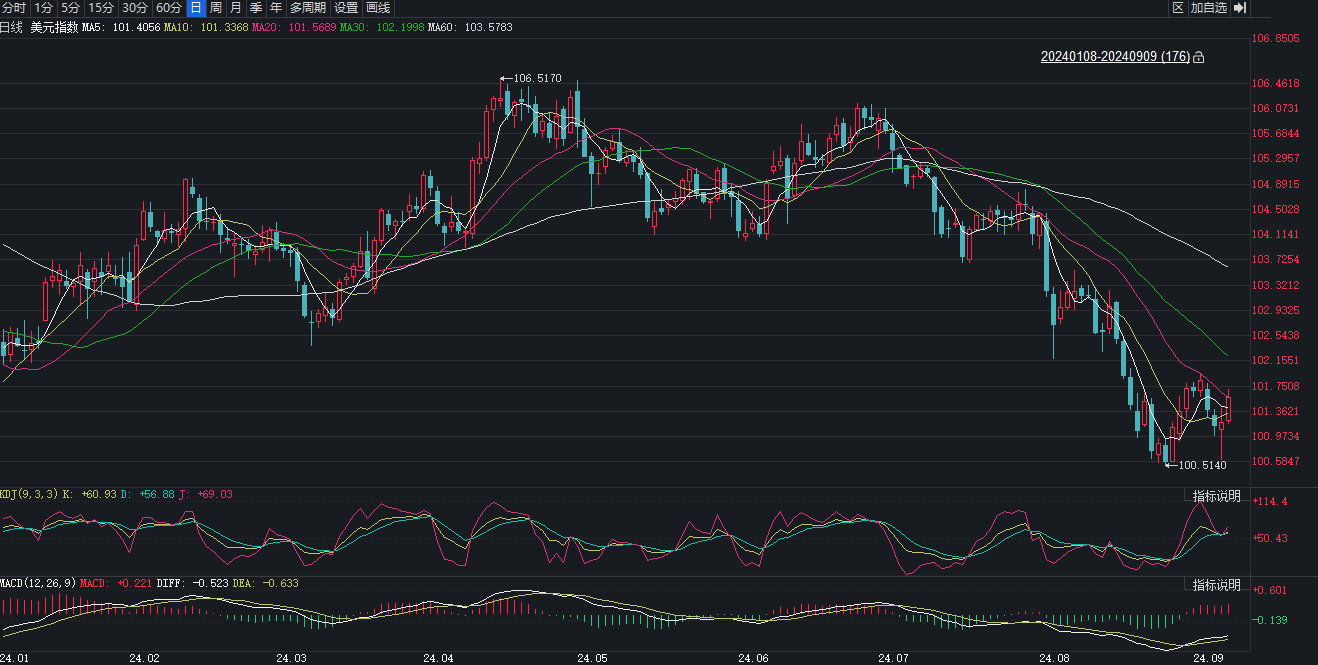Image resolution: width=1318 pixels, height=665 pixels.
Task: Open the 20240108-20240909 date range link
Action: (1116, 57)
